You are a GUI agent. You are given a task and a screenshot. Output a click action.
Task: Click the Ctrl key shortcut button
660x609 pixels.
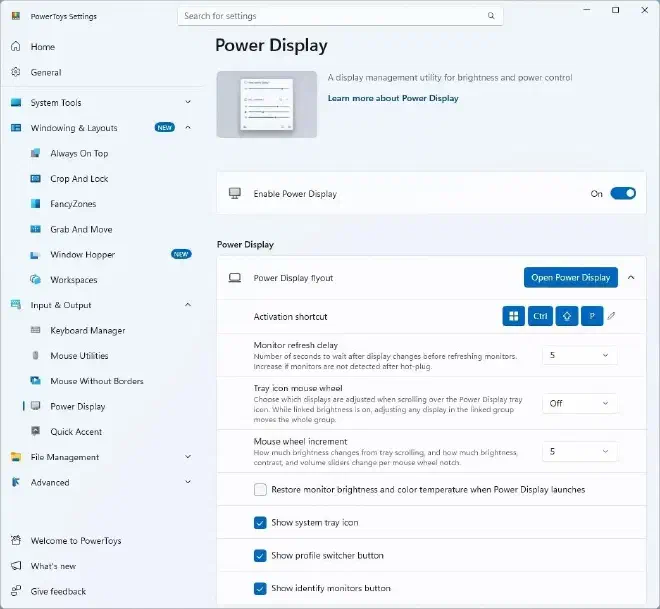coord(540,316)
